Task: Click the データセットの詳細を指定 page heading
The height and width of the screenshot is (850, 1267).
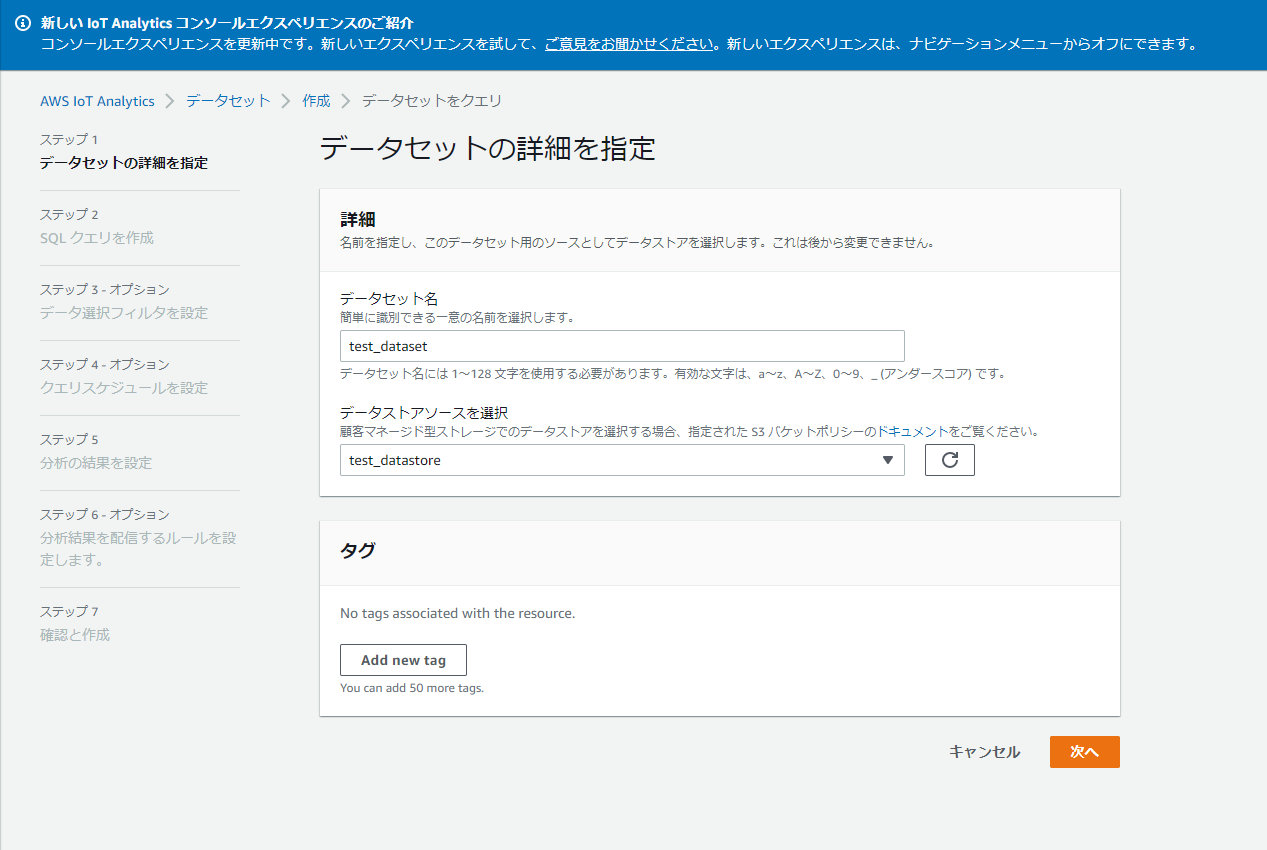Action: click(x=487, y=149)
